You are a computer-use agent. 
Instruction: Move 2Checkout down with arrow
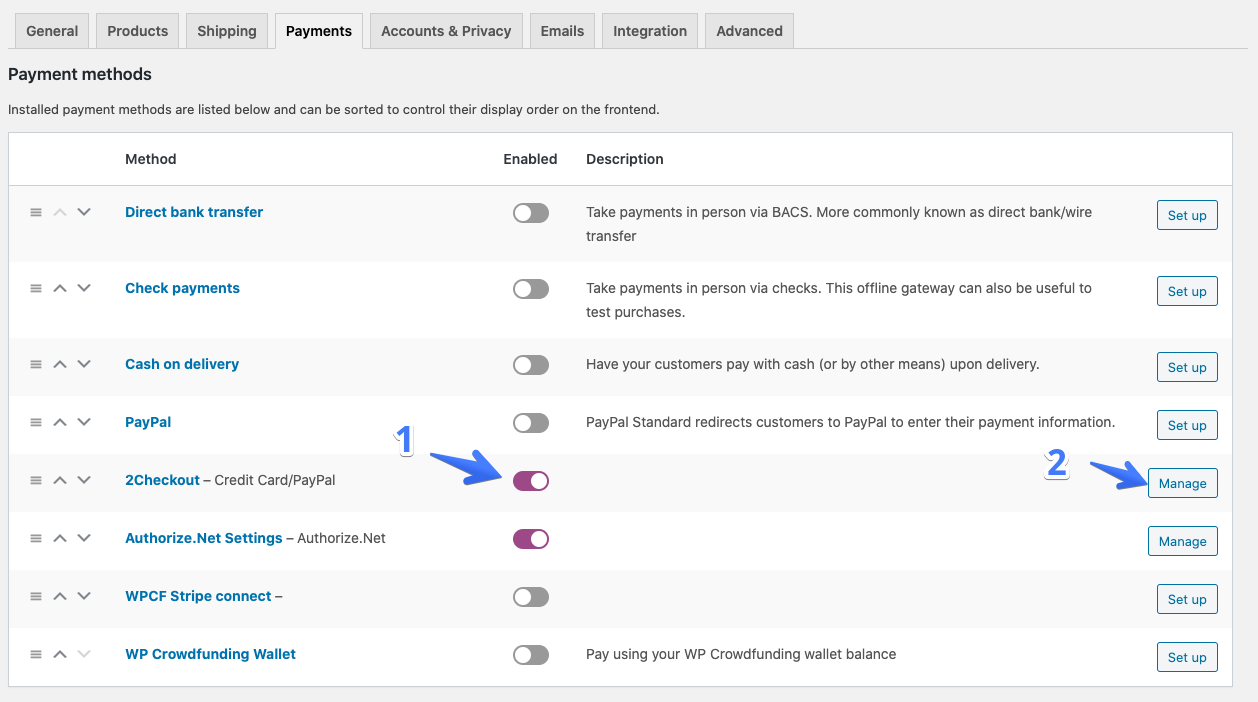[x=84, y=481]
